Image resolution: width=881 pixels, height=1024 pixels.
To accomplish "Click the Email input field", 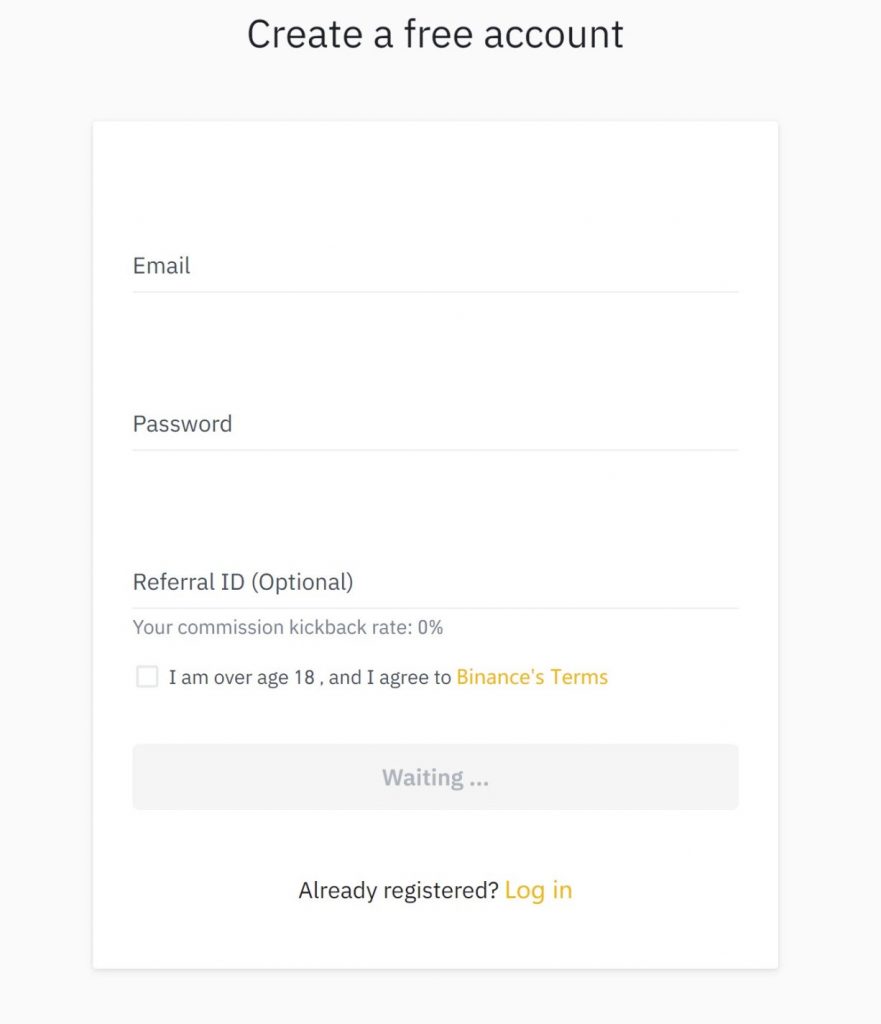I will [x=435, y=266].
